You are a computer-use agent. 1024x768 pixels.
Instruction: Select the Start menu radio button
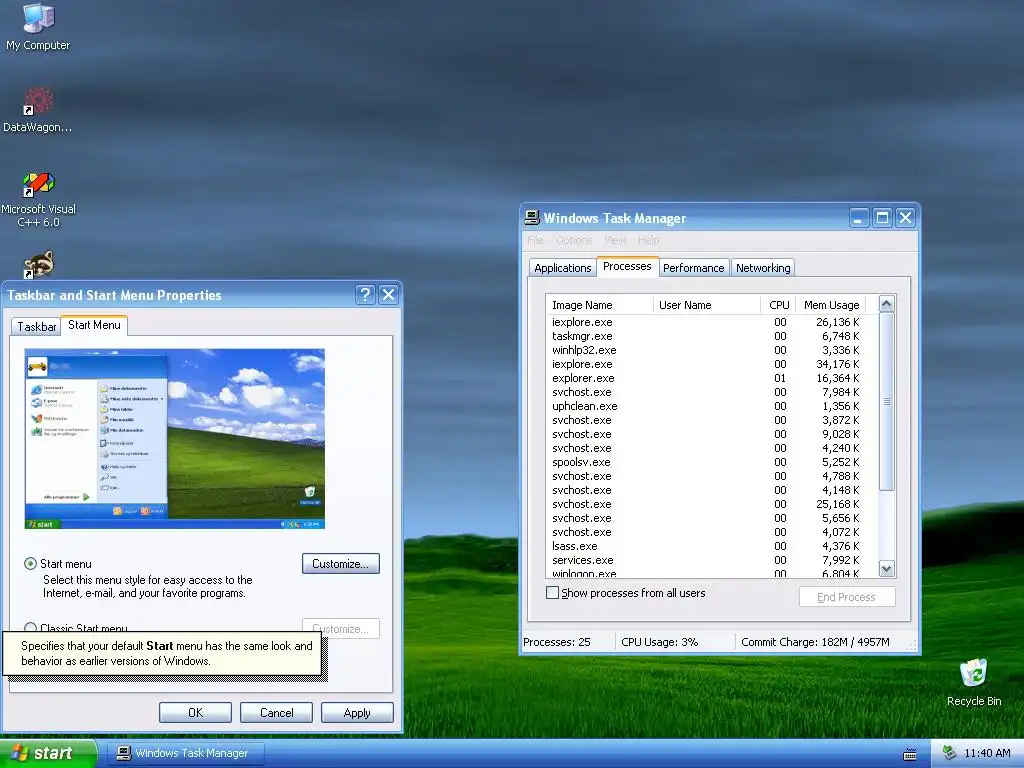(30, 564)
